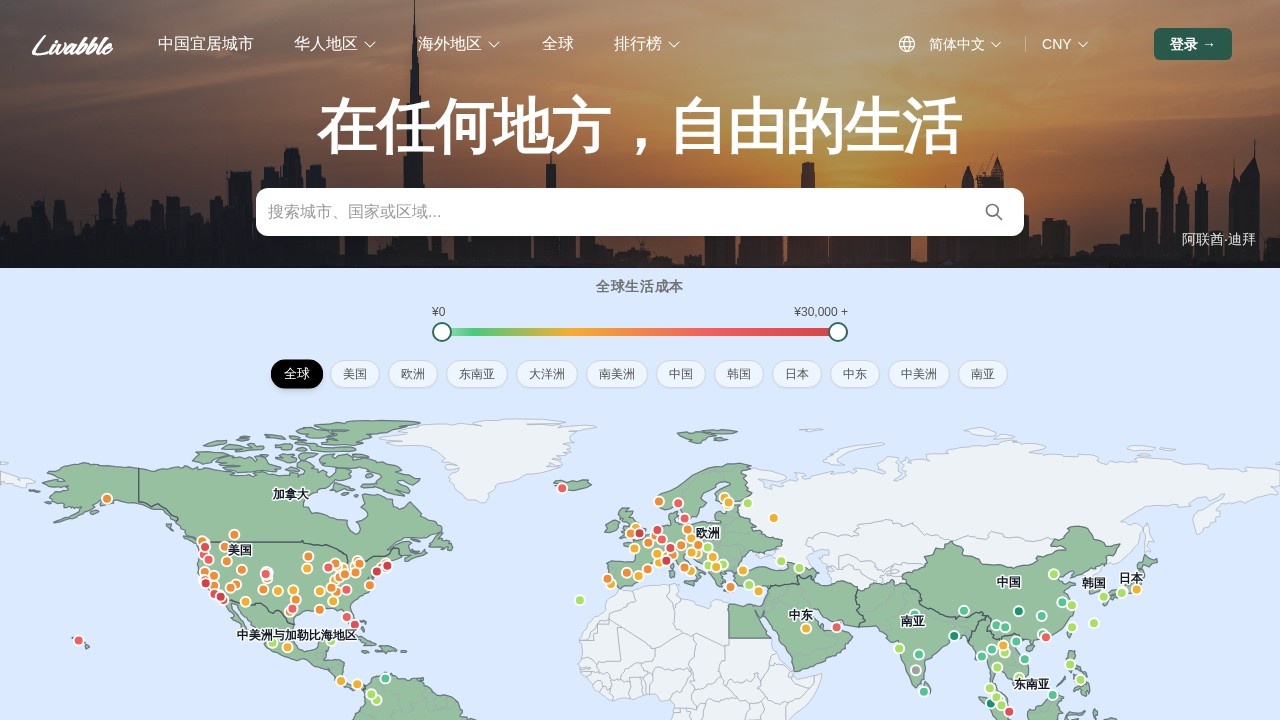Click the 加拿大 map label

tap(290, 493)
